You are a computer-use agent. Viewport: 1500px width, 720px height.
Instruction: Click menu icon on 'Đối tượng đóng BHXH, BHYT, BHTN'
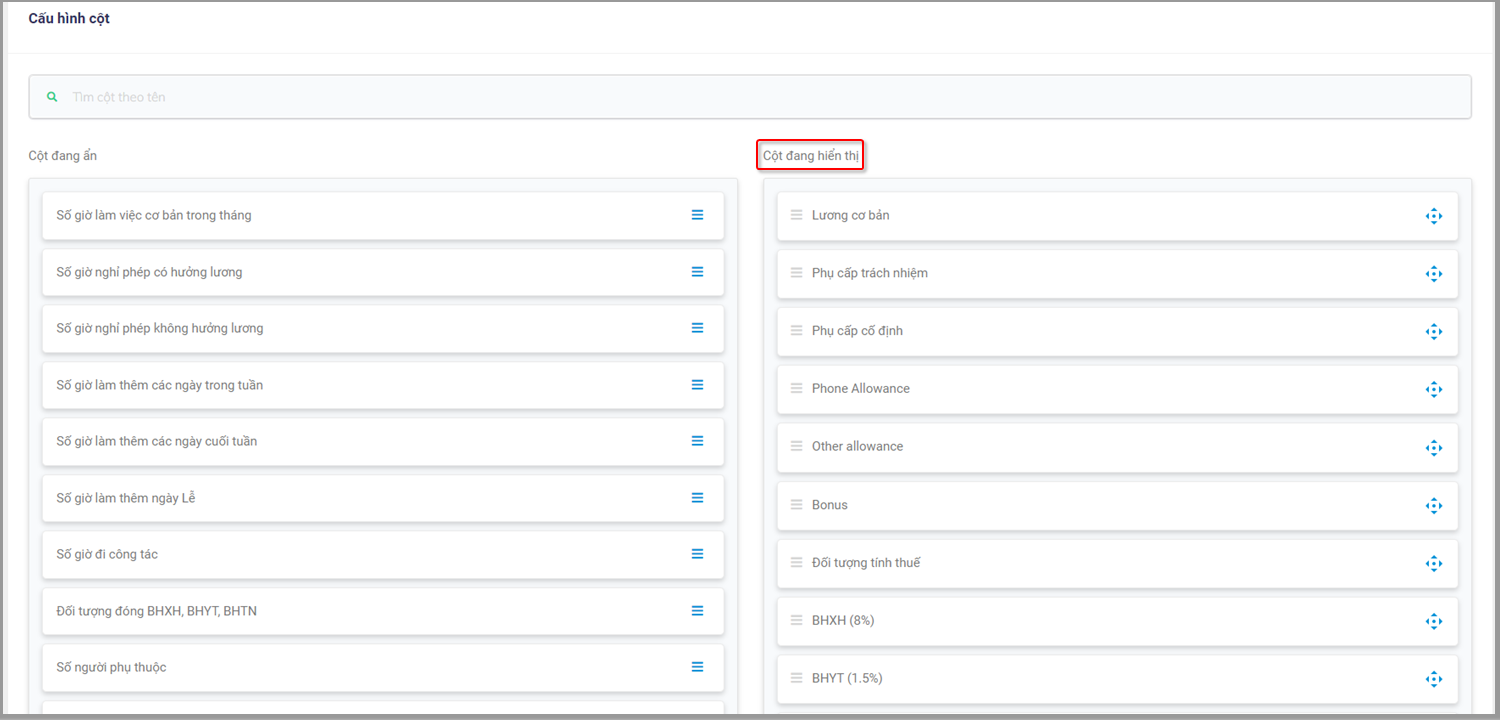pos(698,611)
